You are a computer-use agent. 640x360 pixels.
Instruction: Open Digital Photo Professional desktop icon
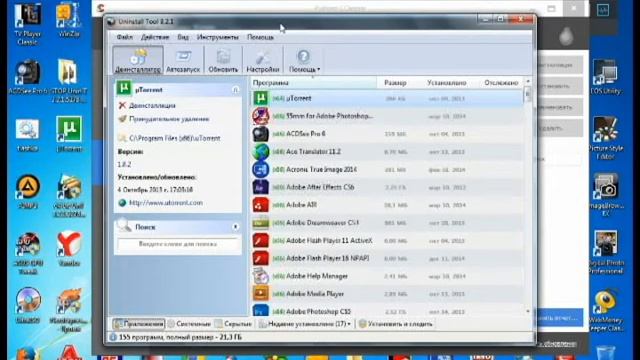(605, 252)
